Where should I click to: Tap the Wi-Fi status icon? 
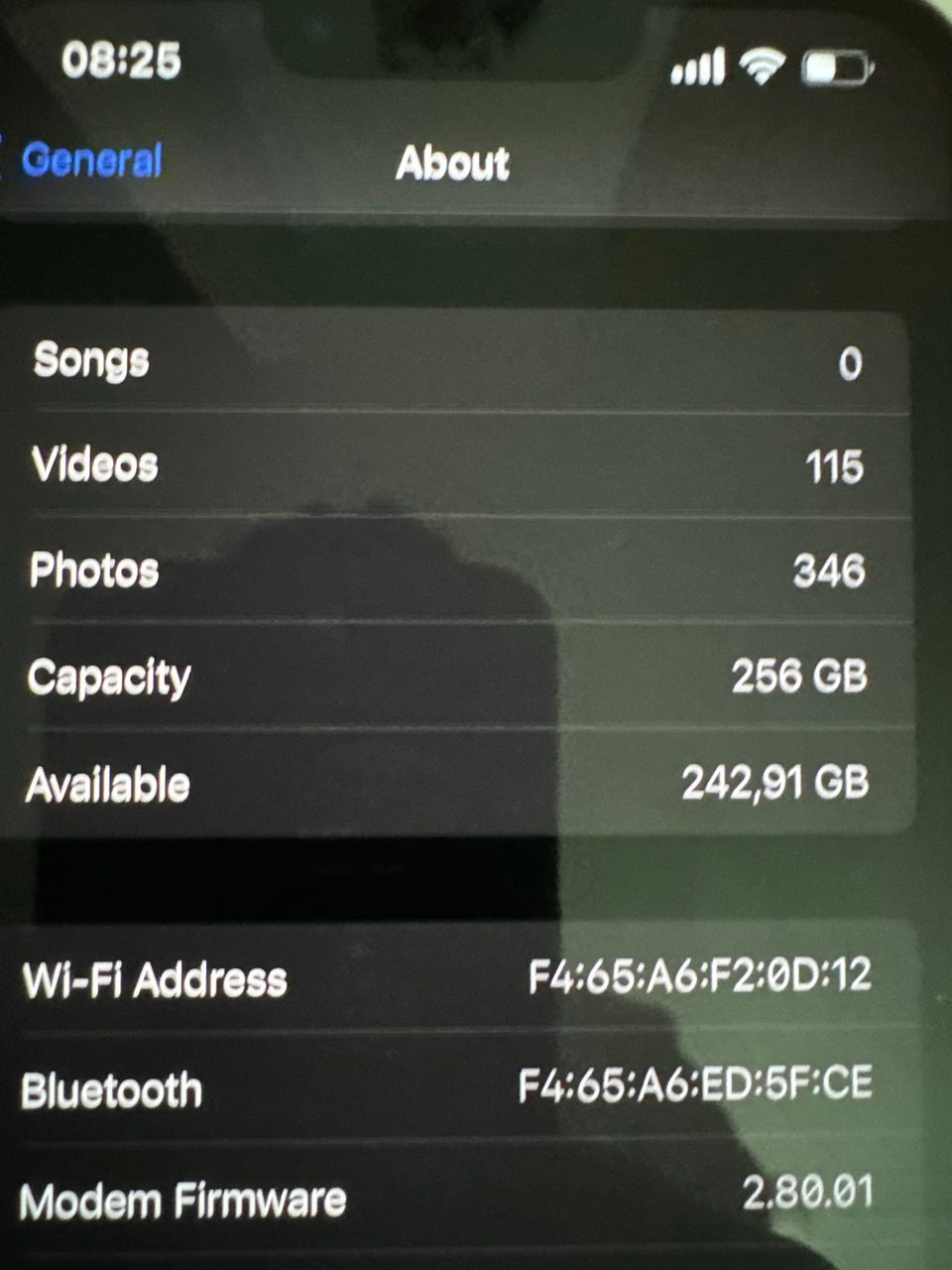(763, 67)
